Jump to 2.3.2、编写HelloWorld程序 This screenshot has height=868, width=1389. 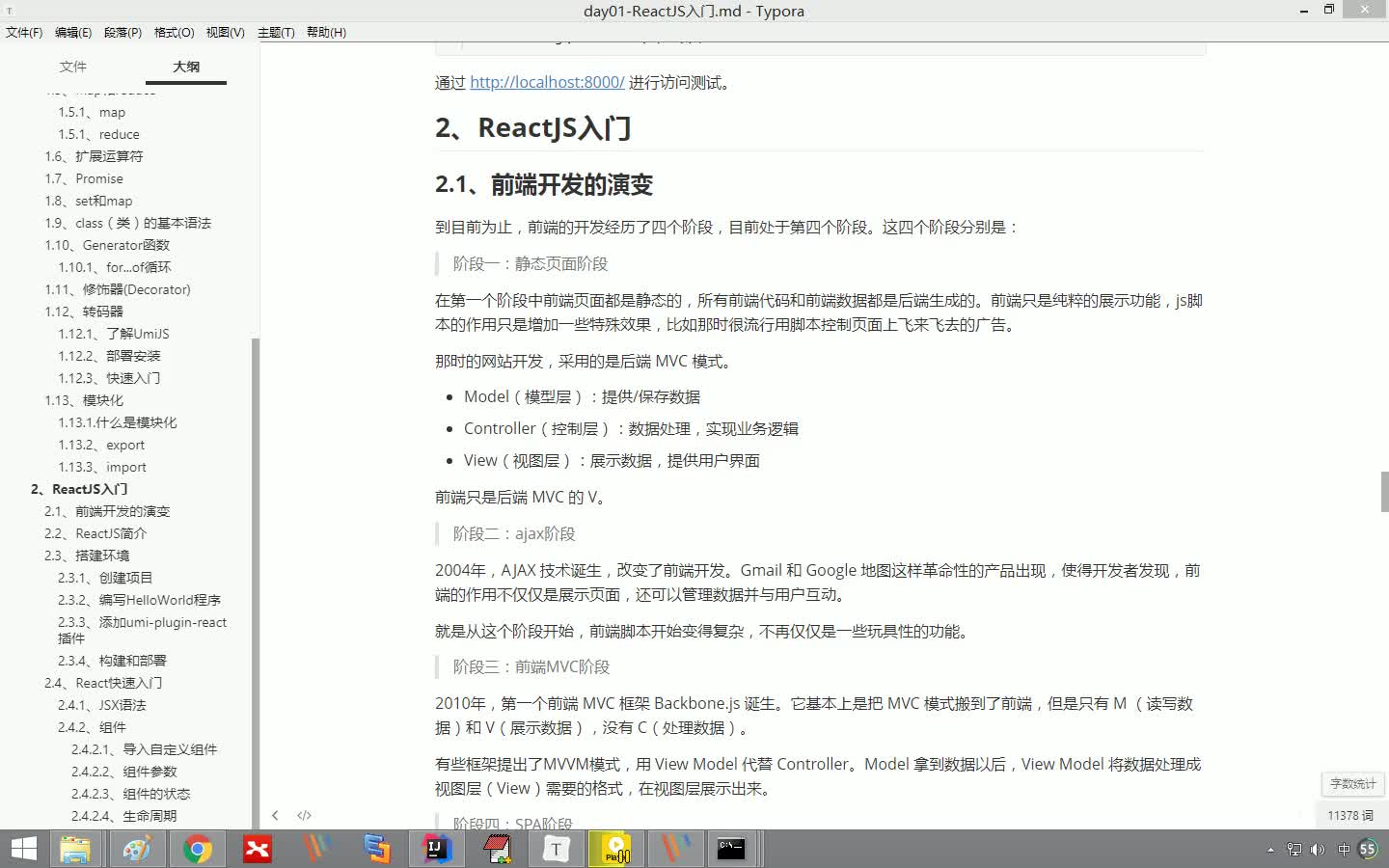(139, 600)
